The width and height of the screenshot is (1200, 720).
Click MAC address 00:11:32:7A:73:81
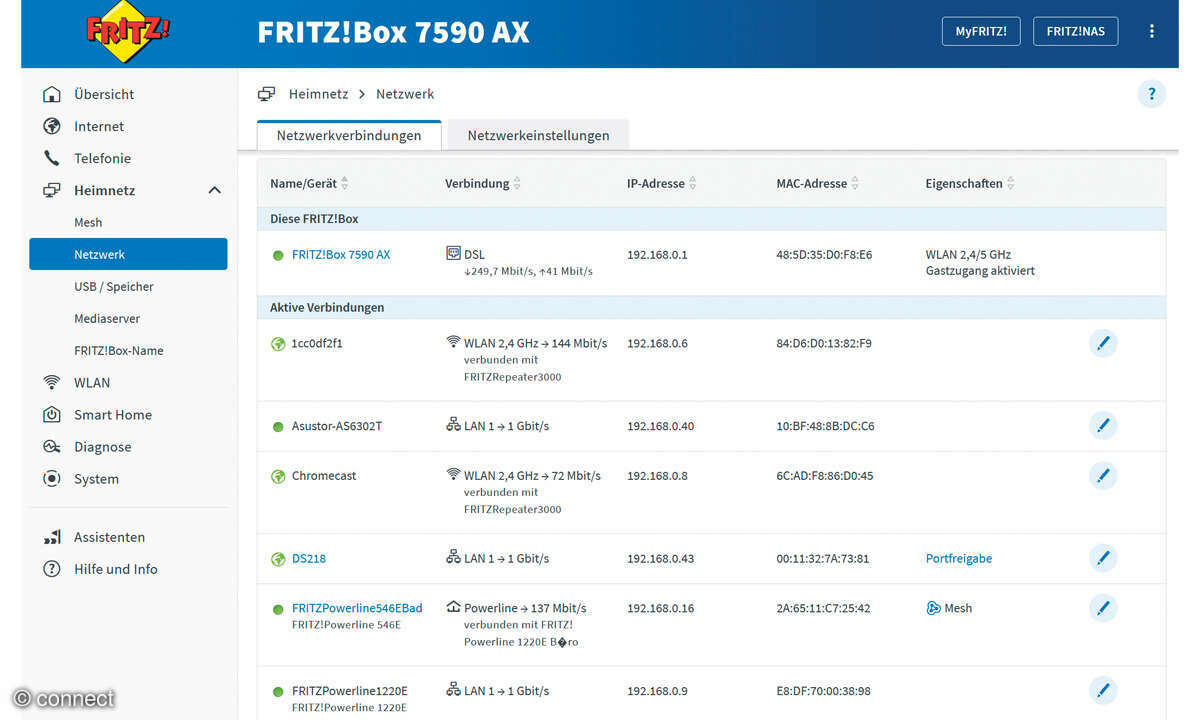tap(823, 559)
